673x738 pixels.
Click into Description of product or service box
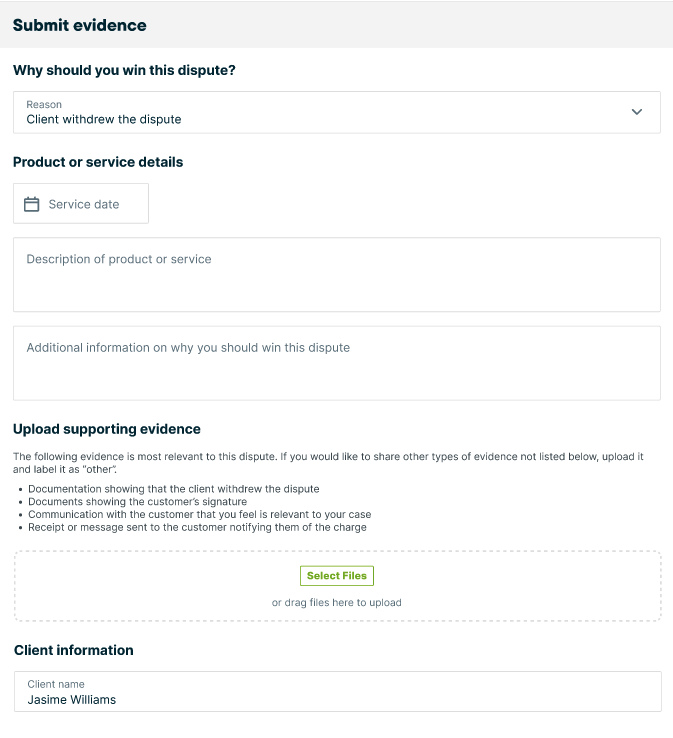point(336,274)
